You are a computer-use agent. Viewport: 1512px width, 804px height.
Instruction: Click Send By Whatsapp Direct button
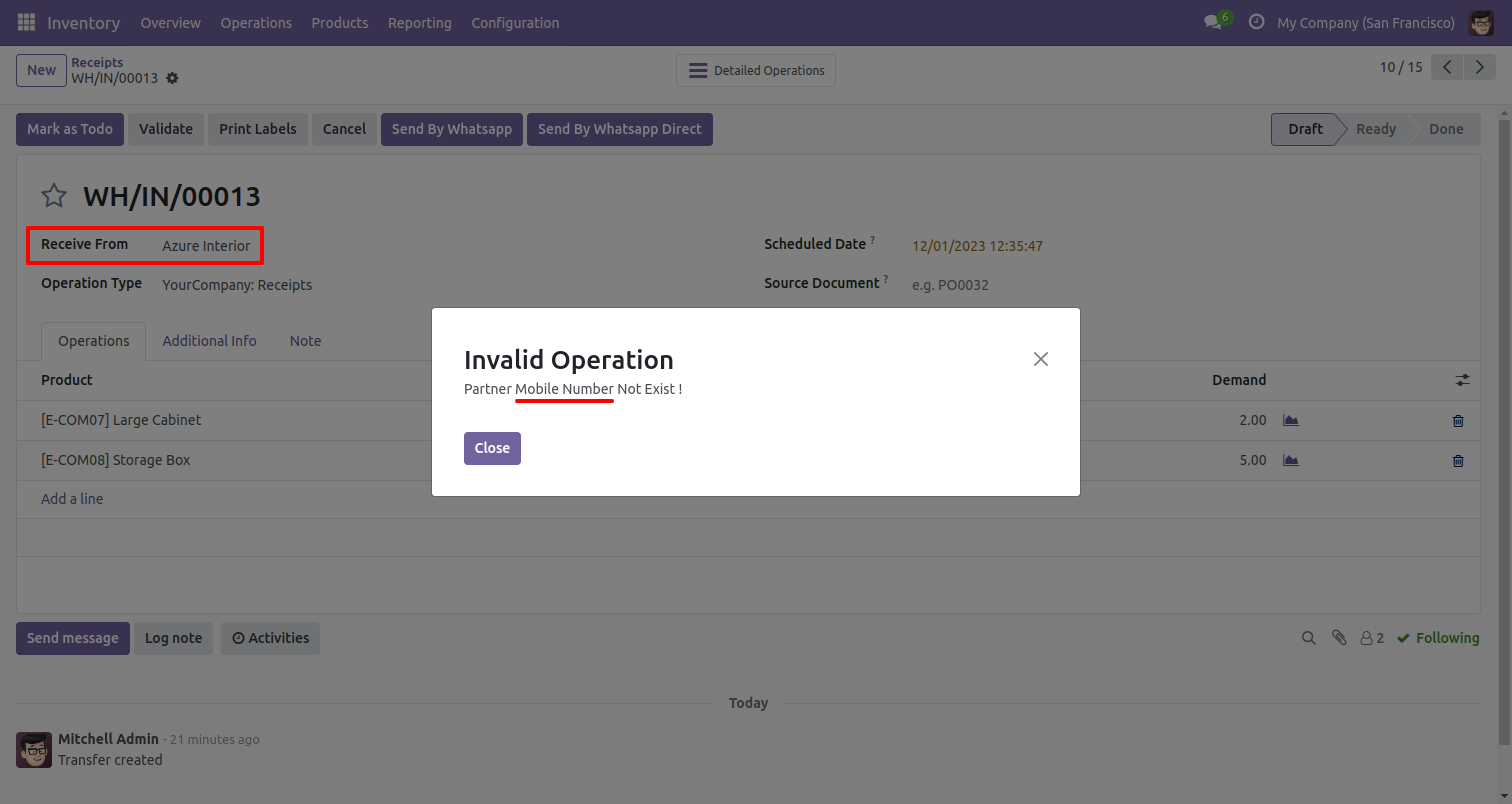click(620, 129)
